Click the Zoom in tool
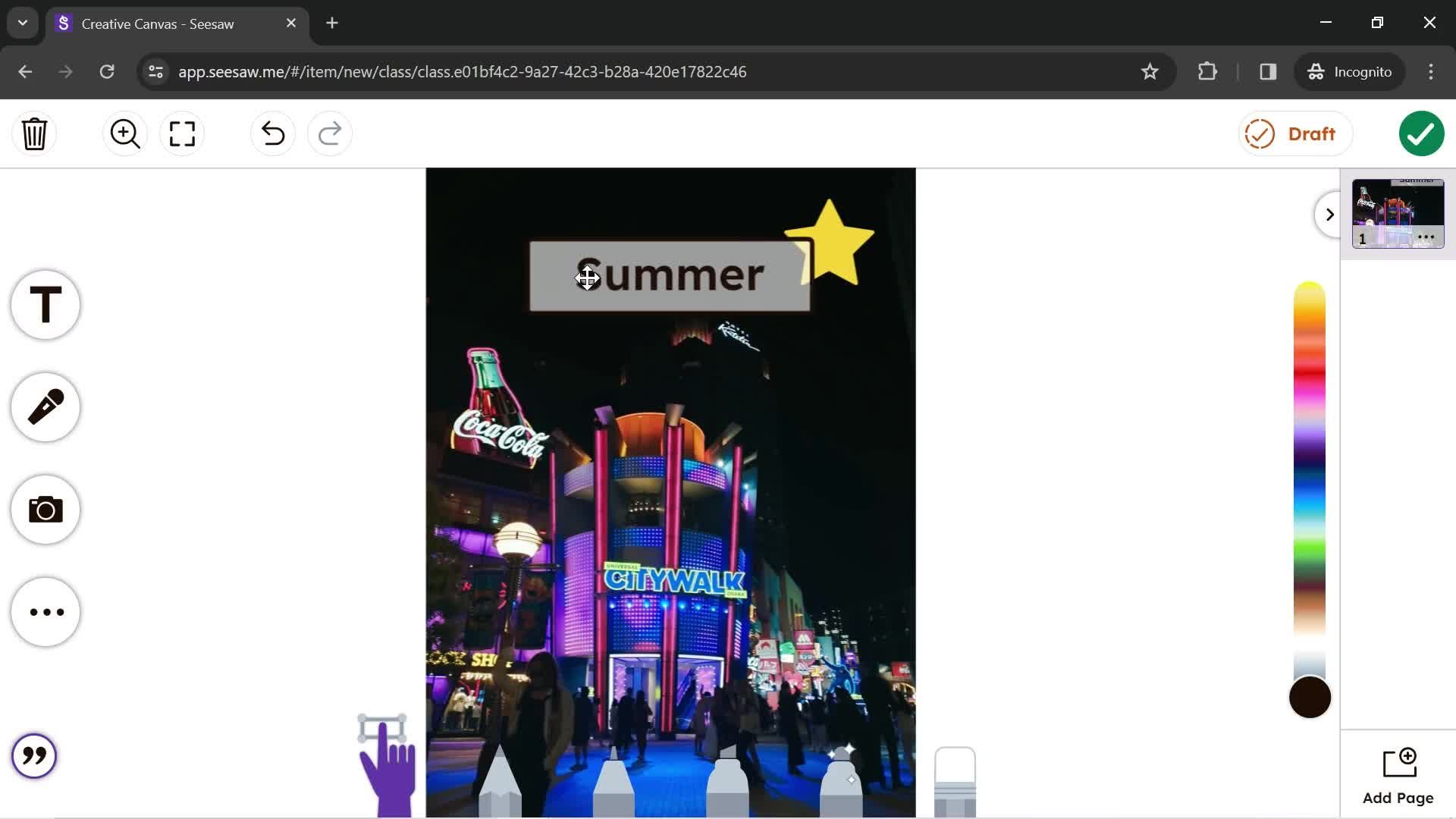 point(125,133)
